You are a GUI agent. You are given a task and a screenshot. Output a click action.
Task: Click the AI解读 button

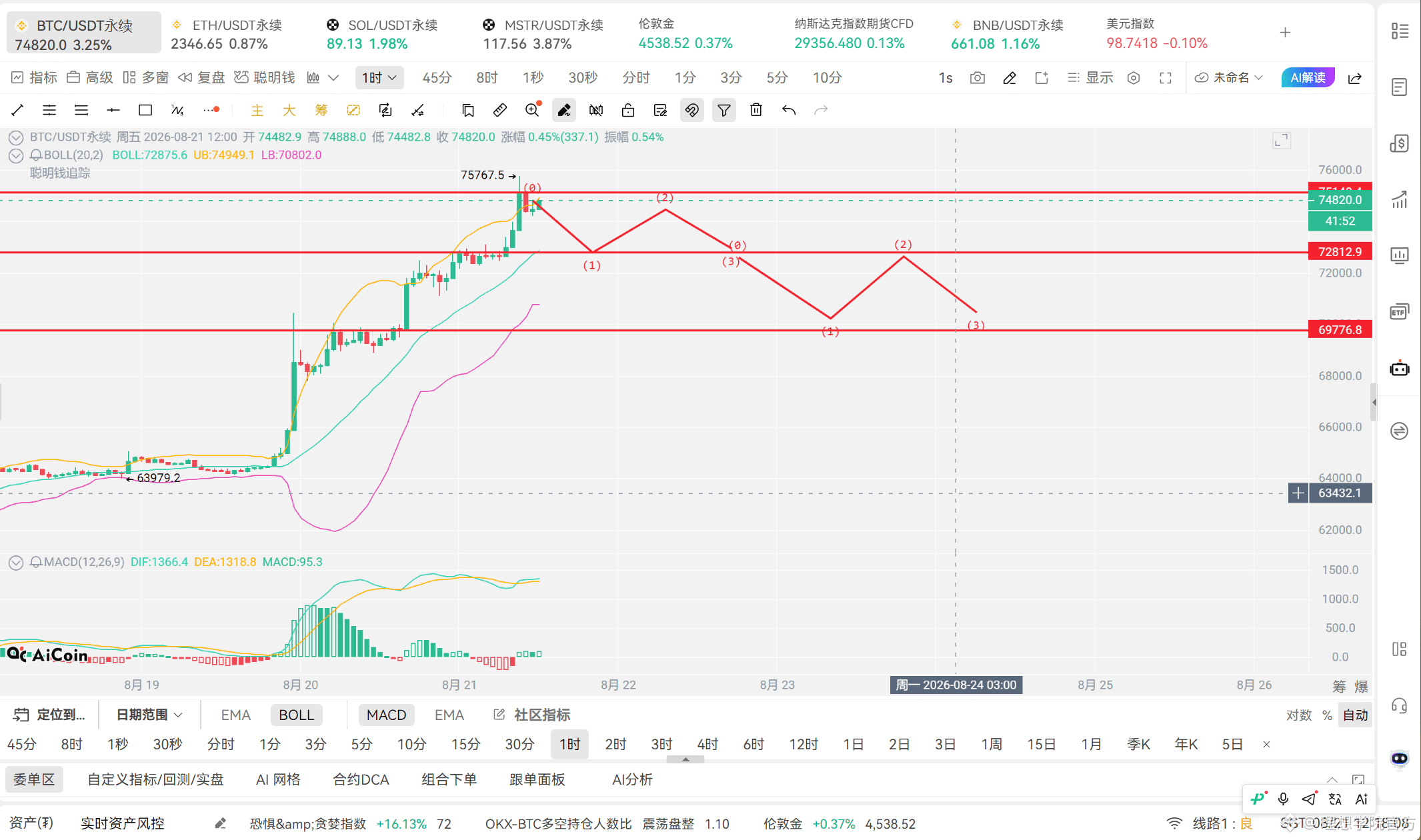tap(1308, 78)
